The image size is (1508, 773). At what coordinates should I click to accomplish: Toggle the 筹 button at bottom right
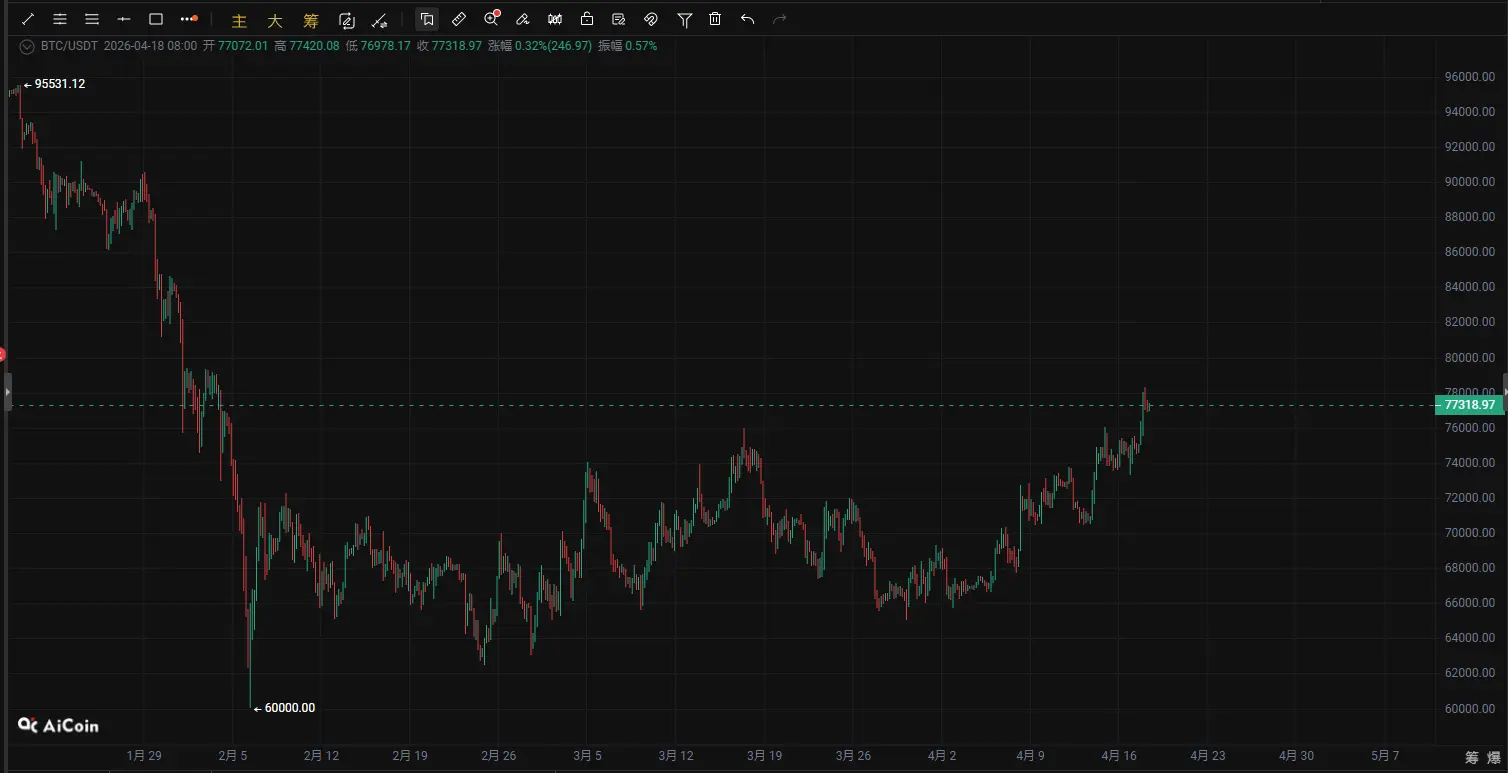tap(1472, 757)
